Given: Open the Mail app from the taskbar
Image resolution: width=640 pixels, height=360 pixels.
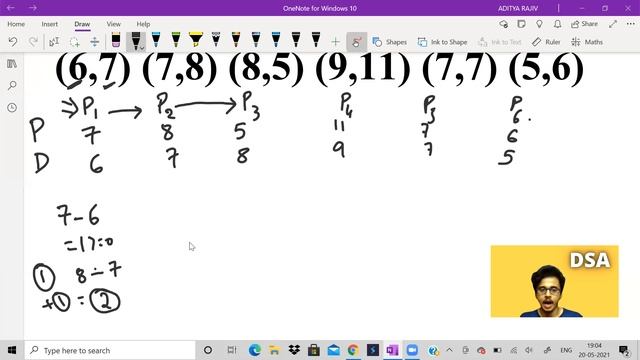Looking at the screenshot, I should point(333,350).
